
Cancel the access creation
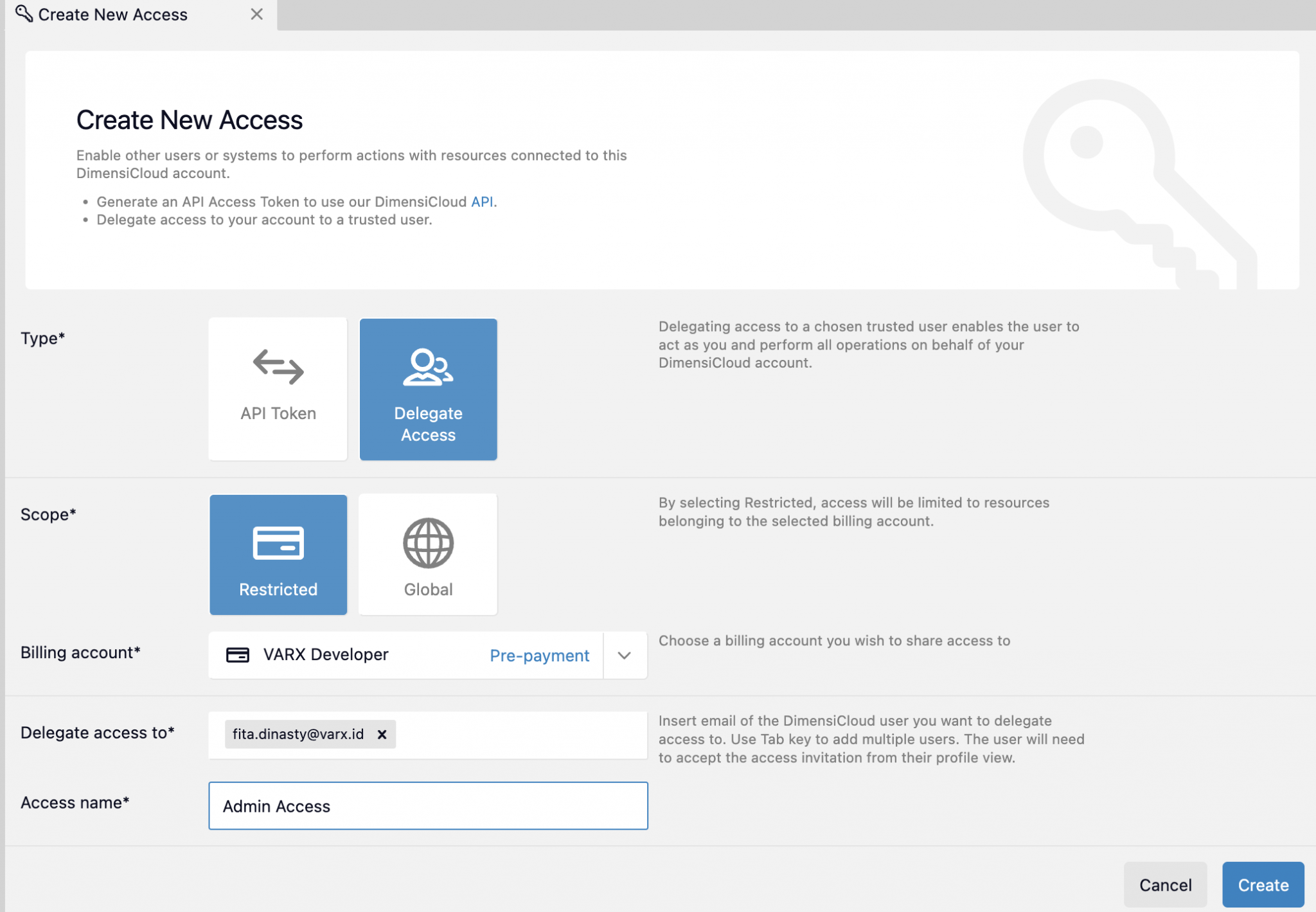1165,885
